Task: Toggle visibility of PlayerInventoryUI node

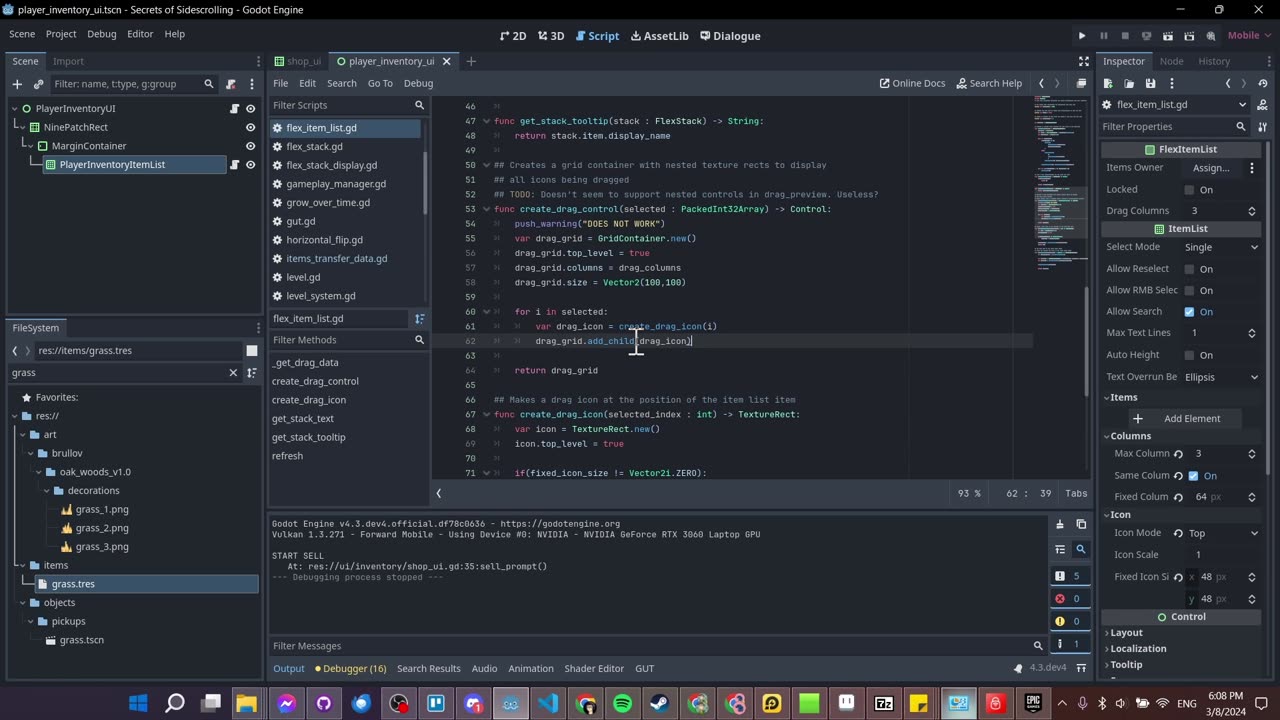Action: [251, 109]
